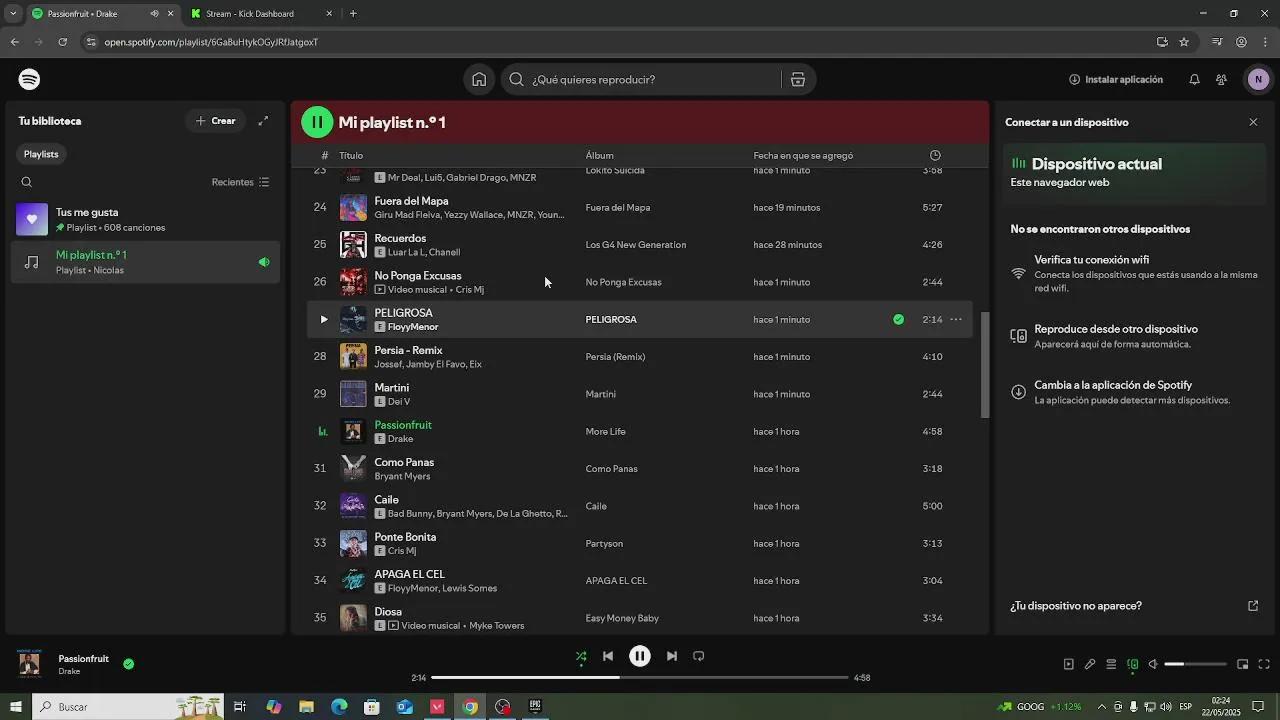Open the Crear dropdown button
The height and width of the screenshot is (720, 1280).
[x=215, y=121]
